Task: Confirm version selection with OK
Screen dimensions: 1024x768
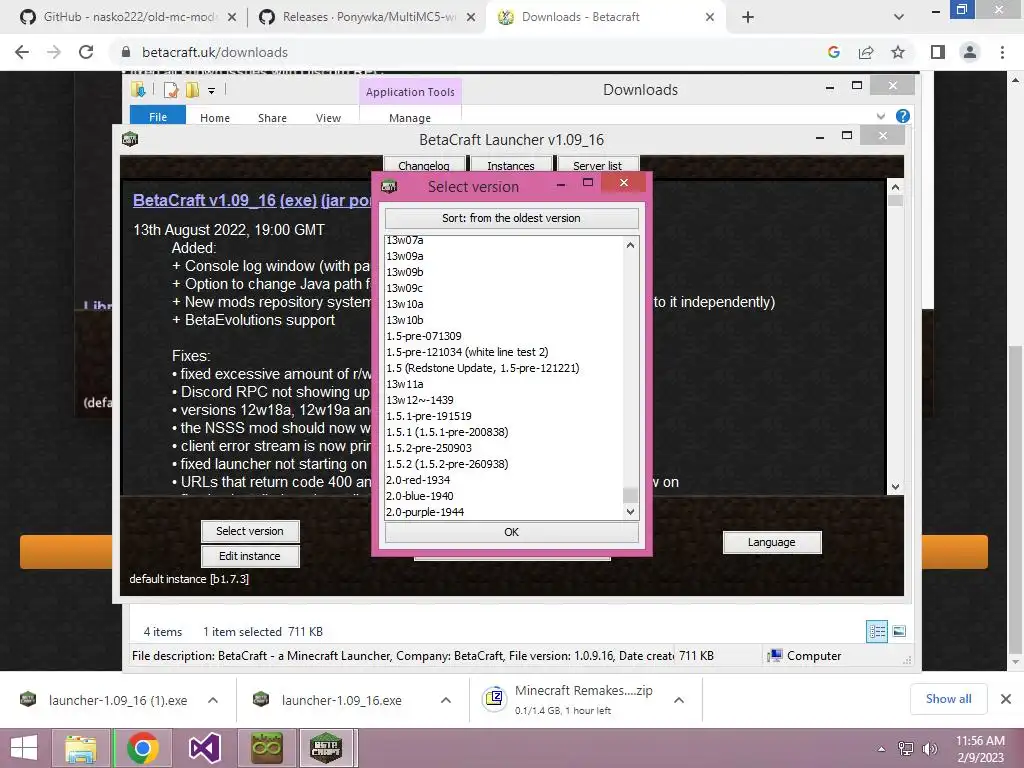Action: click(x=511, y=532)
